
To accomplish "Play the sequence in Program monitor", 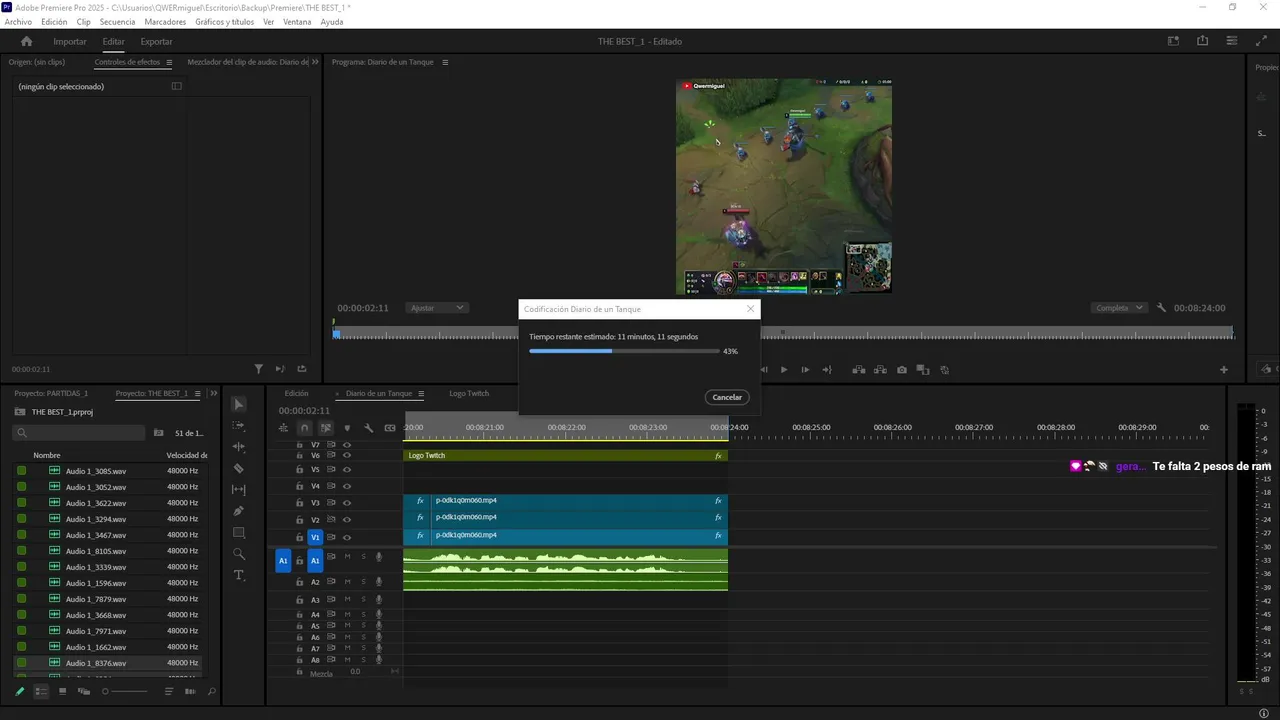I will click(x=783, y=370).
